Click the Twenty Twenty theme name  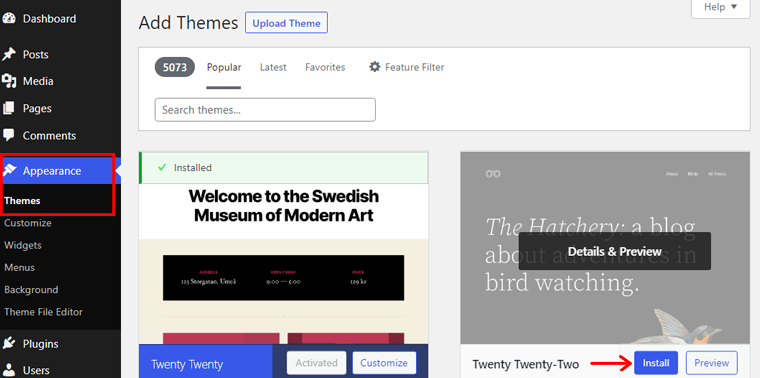pos(187,364)
